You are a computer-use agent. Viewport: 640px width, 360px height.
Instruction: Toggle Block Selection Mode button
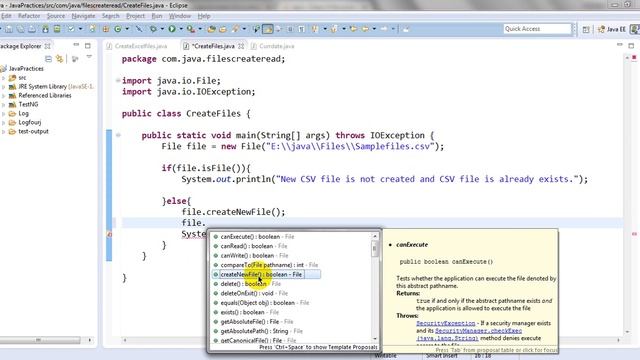[290, 29]
